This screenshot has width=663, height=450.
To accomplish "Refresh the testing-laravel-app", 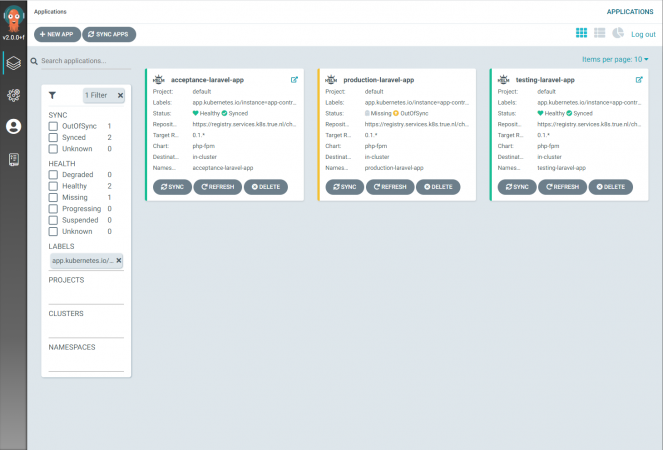I will coord(563,187).
